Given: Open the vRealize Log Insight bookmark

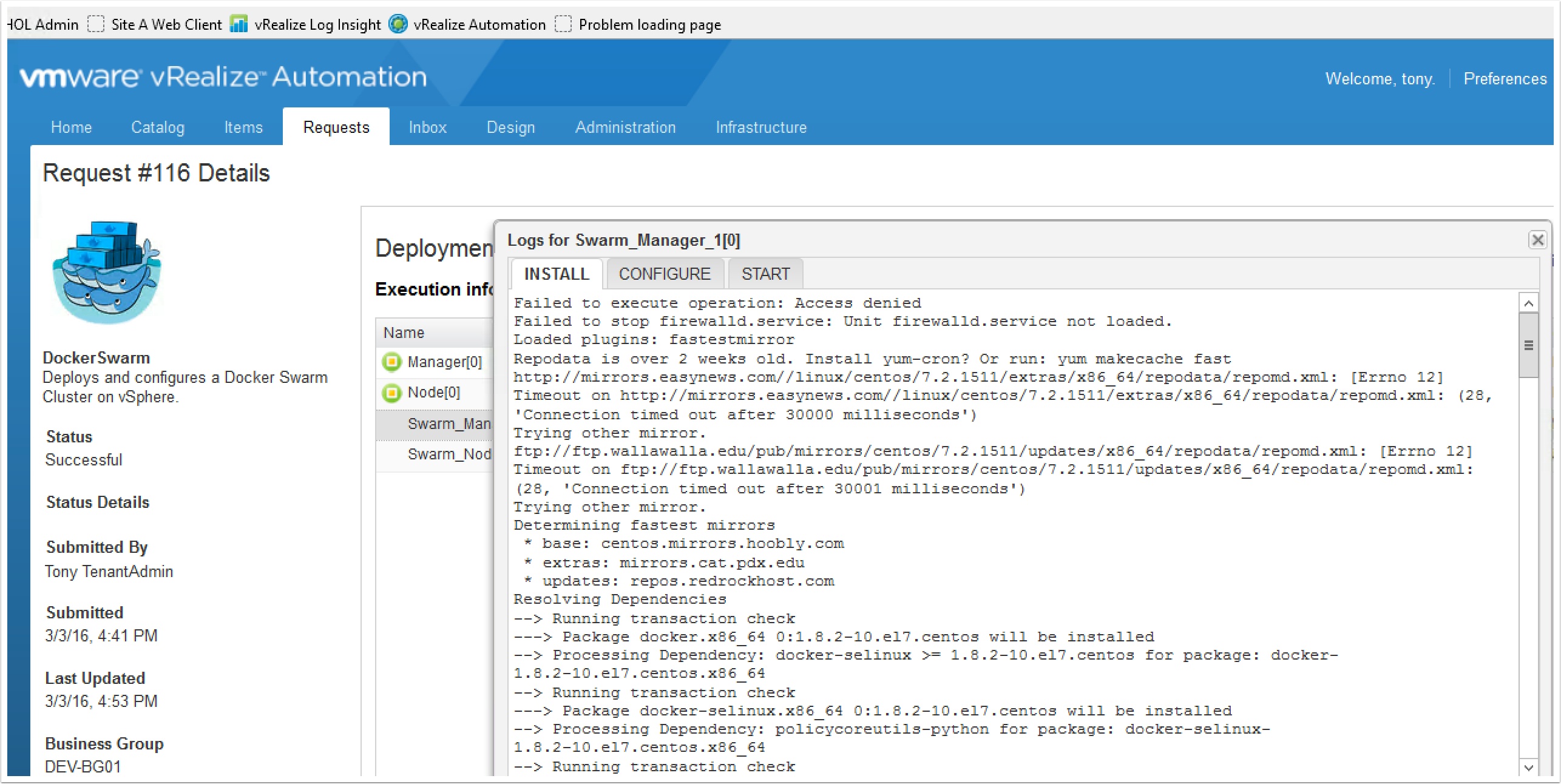Looking at the screenshot, I should tap(306, 24).
